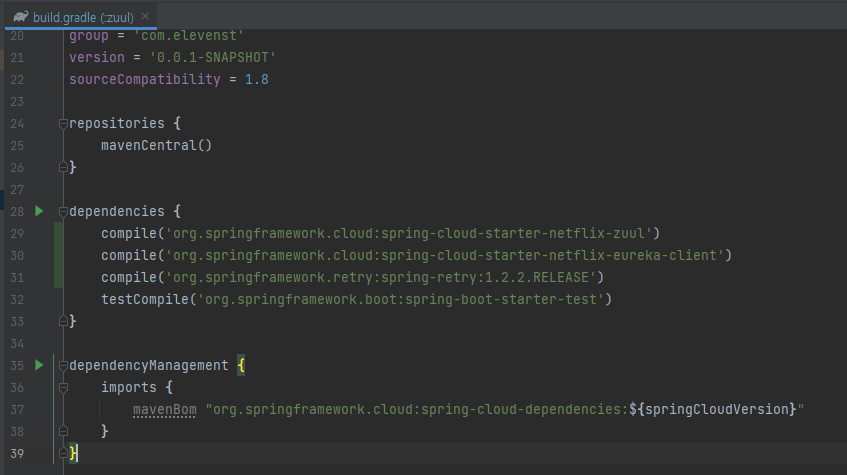Image resolution: width=847 pixels, height=475 pixels.
Task: Click the 1.8 value
Action: (x=257, y=79)
